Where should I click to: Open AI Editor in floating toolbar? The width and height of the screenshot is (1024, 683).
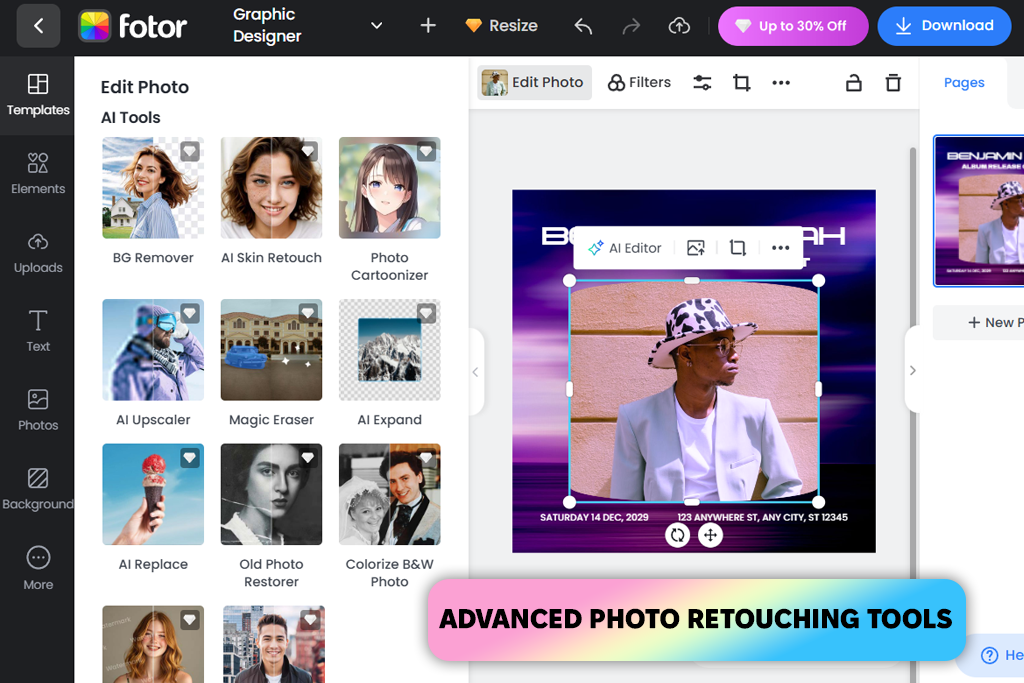tap(624, 248)
